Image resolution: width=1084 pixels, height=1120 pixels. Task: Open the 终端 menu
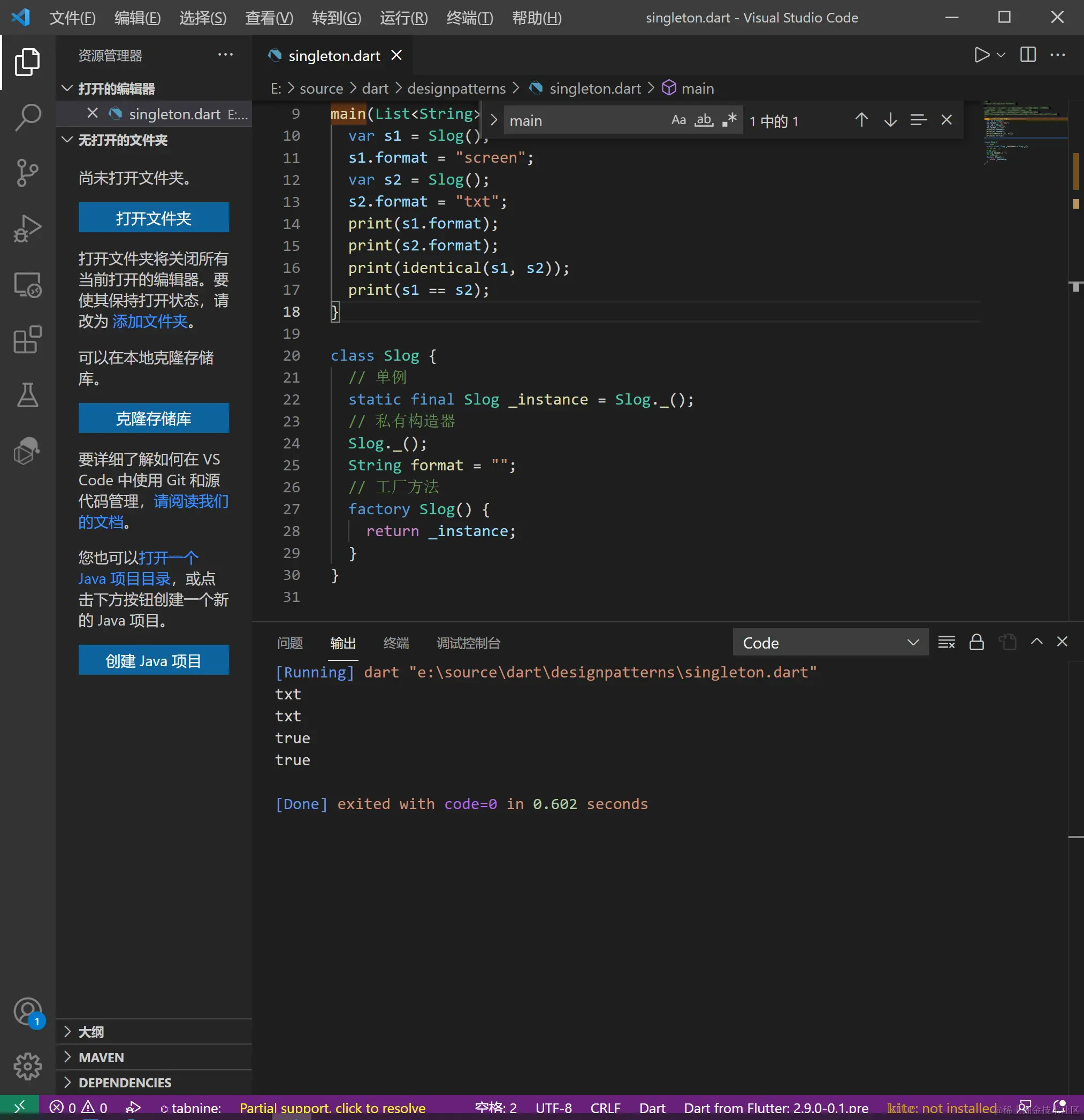coord(469,18)
